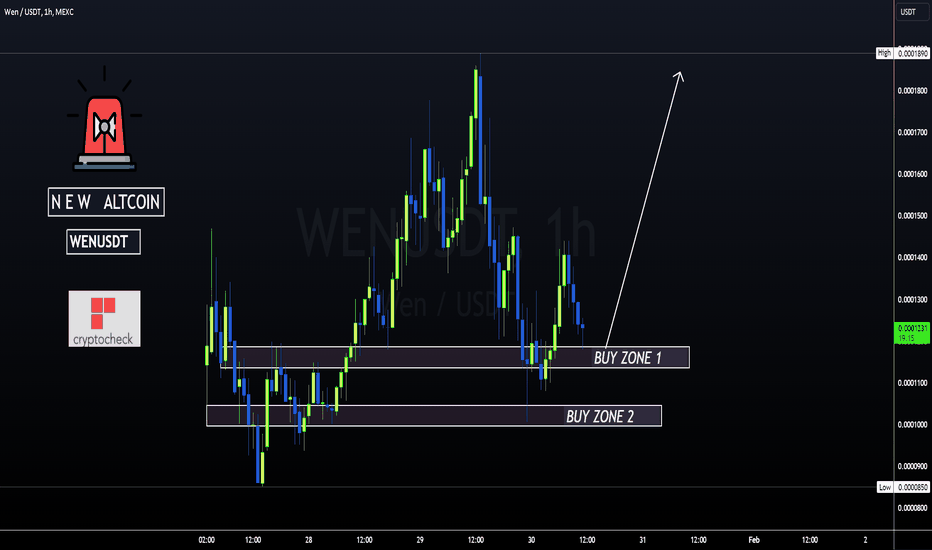
Task: Click the 29 date label on time axis
Action: coord(420,540)
